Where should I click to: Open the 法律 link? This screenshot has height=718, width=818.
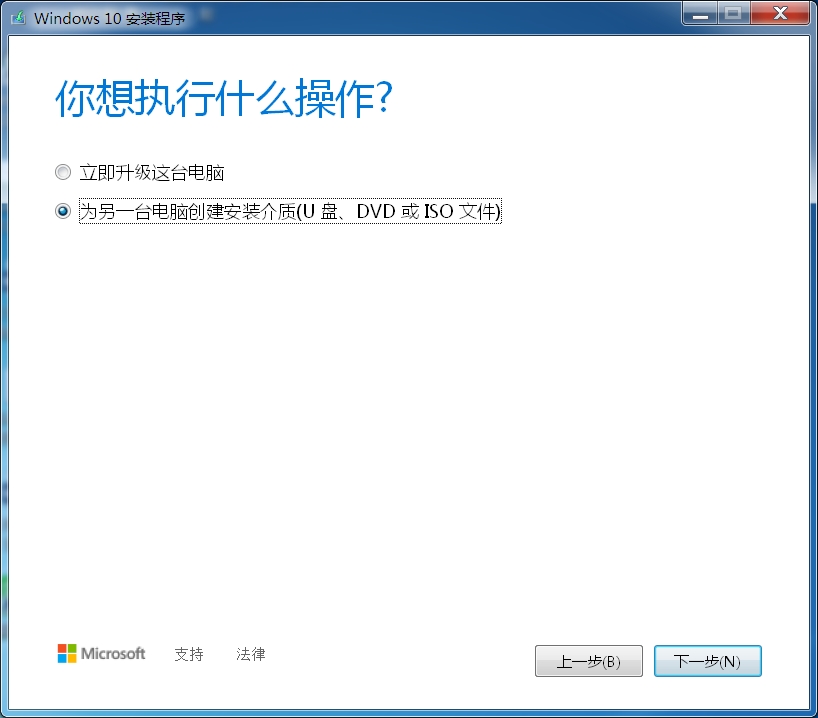tap(250, 654)
